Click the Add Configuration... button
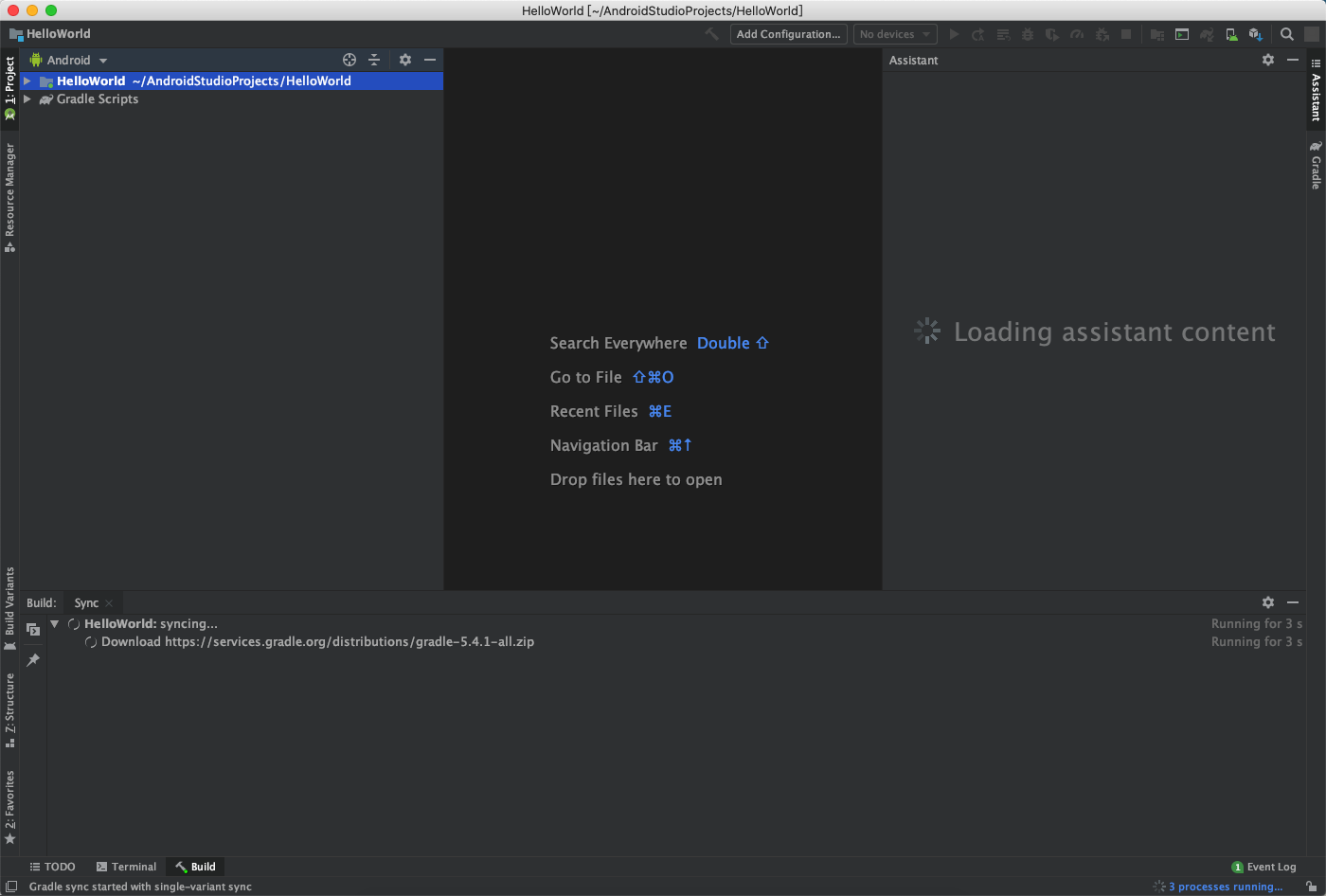Image resolution: width=1326 pixels, height=896 pixels. [788, 34]
